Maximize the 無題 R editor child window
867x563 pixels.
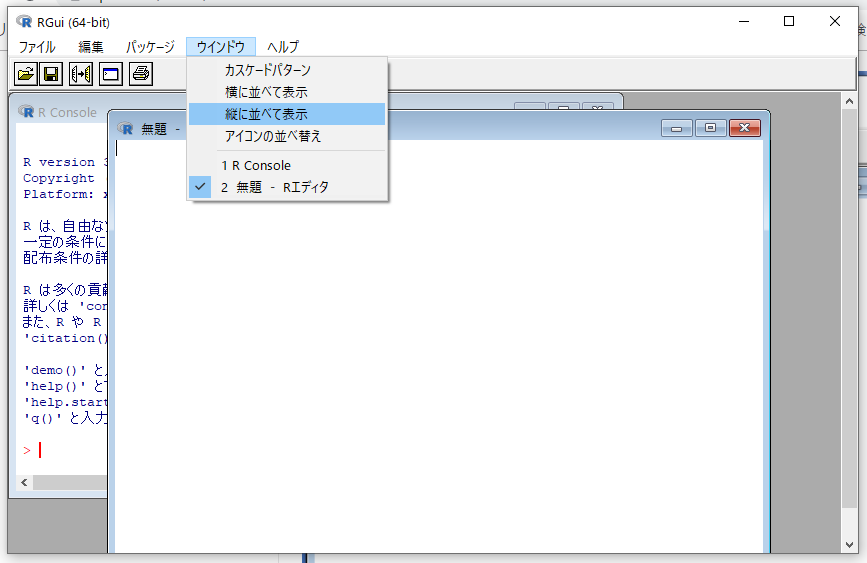pyautogui.click(x=711, y=128)
